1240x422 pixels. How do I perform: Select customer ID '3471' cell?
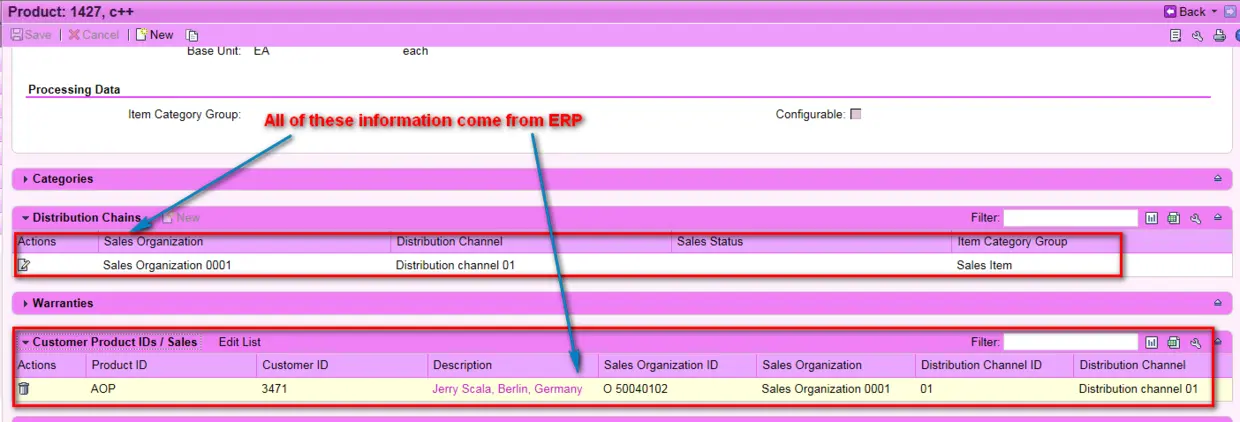274,389
